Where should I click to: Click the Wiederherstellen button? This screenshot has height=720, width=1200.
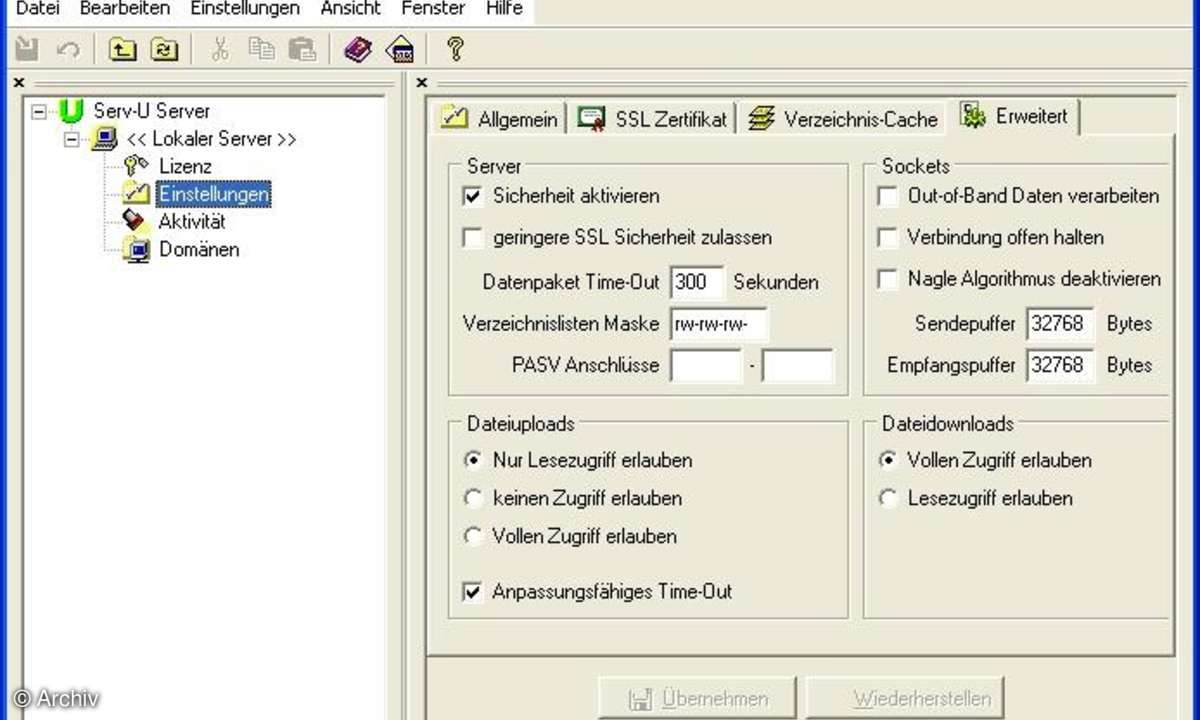[905, 699]
